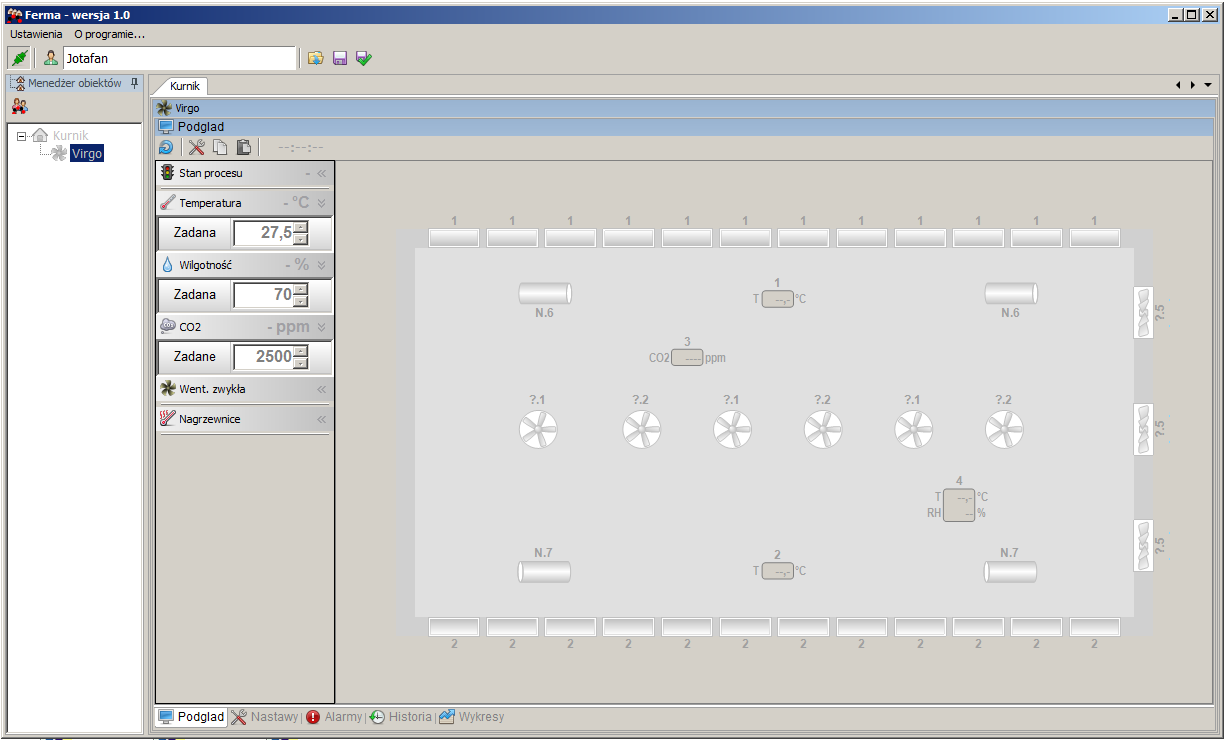Click the temperature value field 27,5
Viewport: 1225px width, 740px height.
(x=264, y=233)
